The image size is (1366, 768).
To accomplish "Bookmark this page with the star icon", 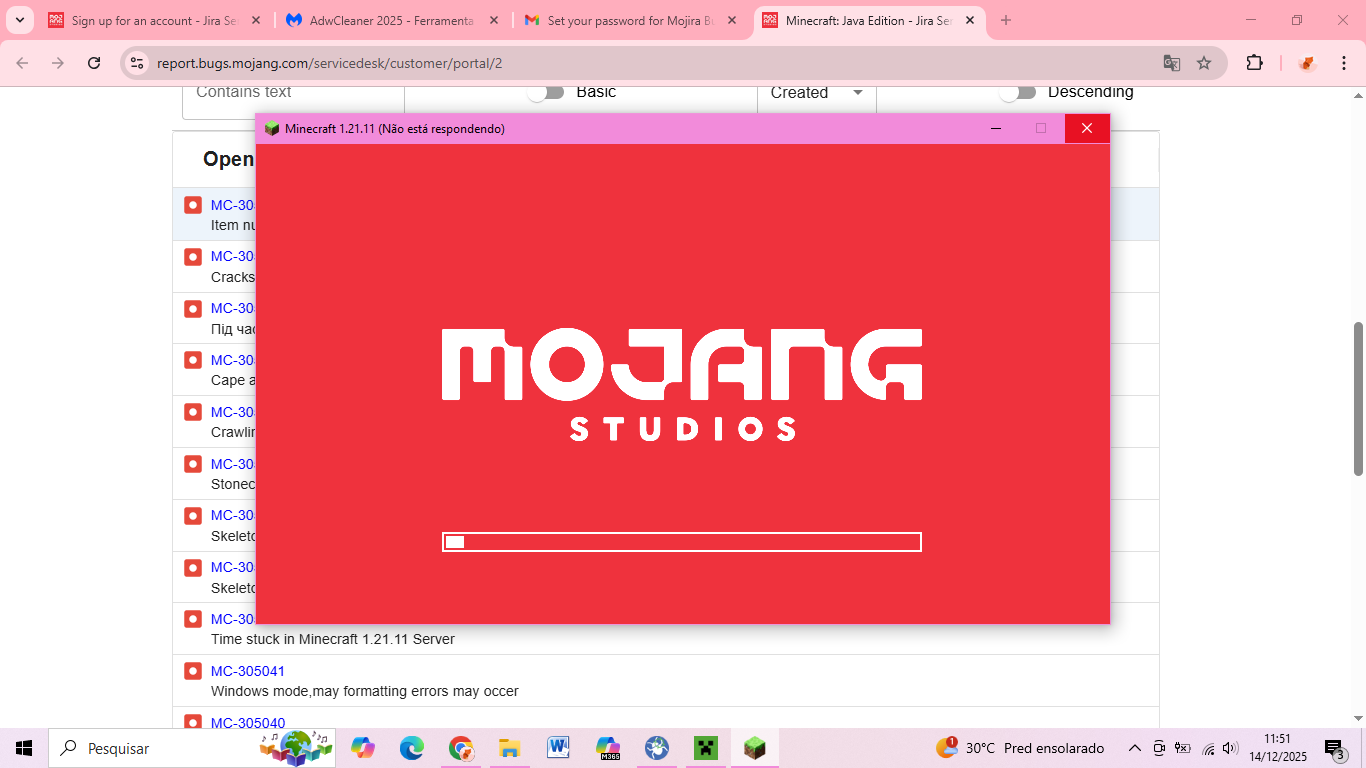I will (1204, 63).
